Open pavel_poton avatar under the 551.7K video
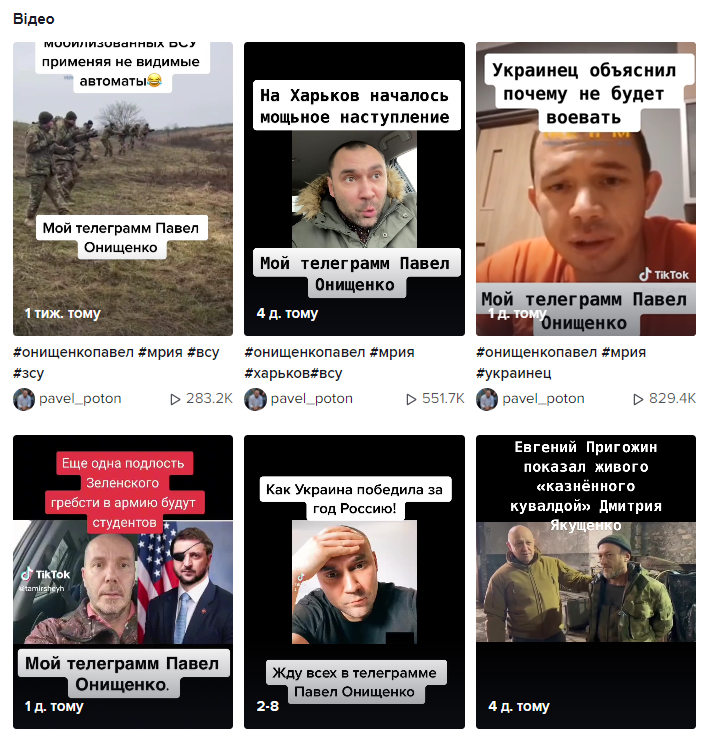Image resolution: width=716 pixels, height=732 pixels. [x=255, y=400]
